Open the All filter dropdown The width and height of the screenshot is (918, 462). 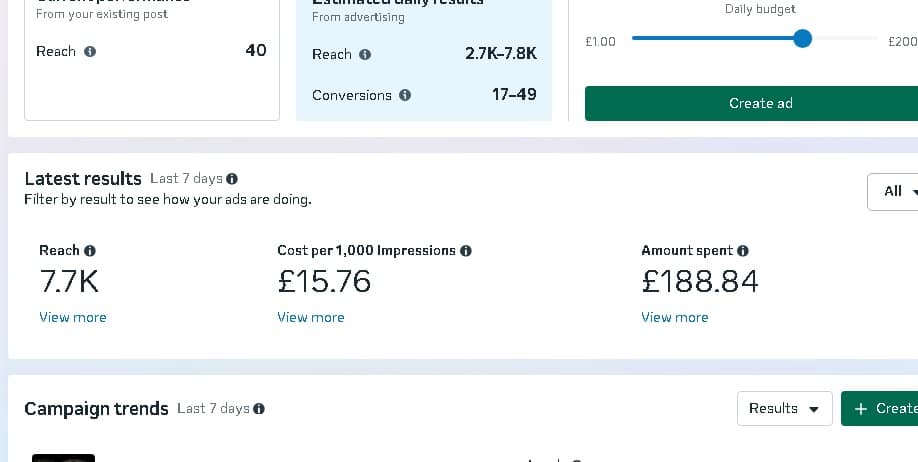892,191
